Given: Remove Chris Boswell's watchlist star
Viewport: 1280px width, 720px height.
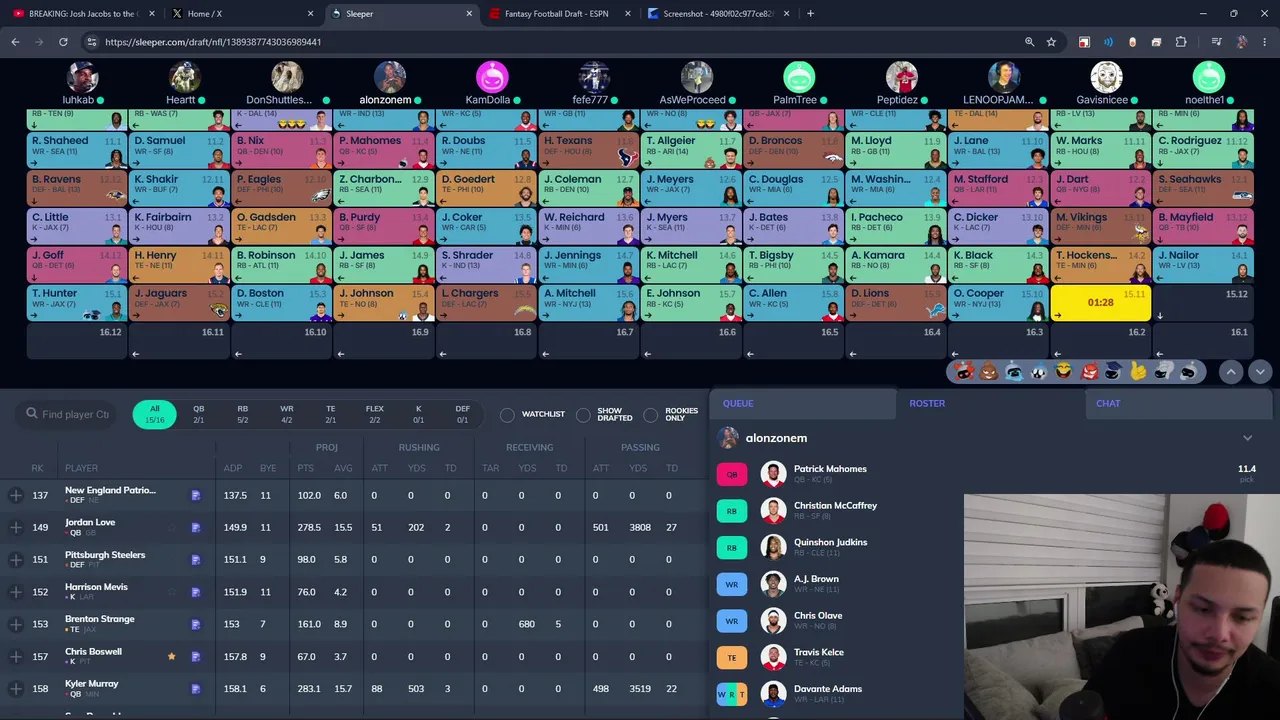Looking at the screenshot, I should click(171, 656).
